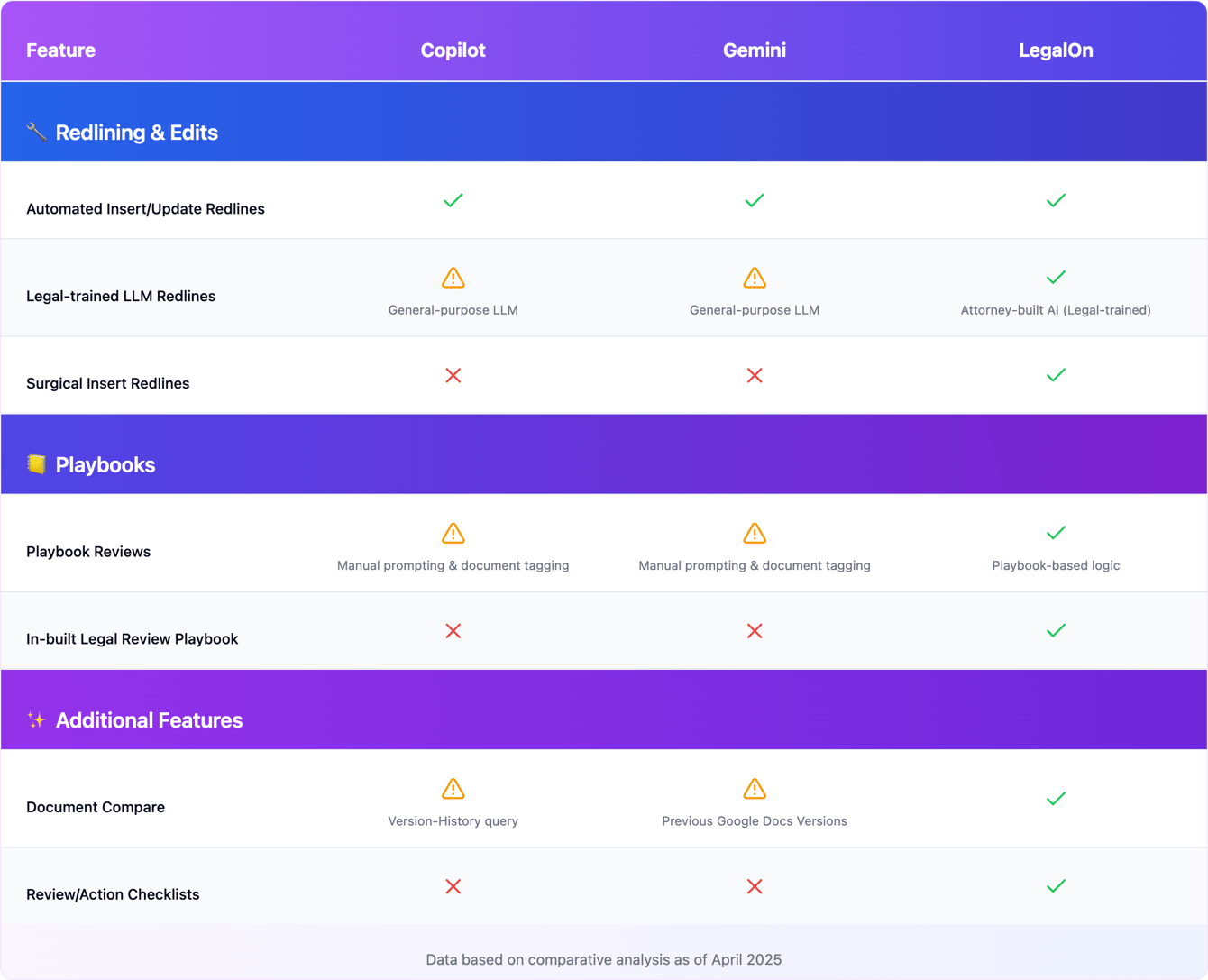This screenshot has width=1208, height=980.
Task: Select the sparkles icon beside Additional Features
Action: click(35, 719)
